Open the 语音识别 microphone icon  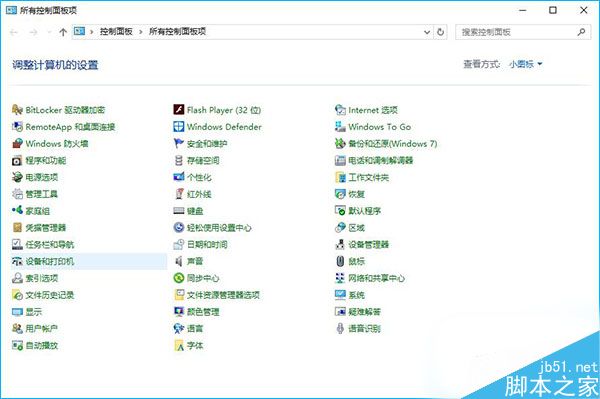[340, 329]
